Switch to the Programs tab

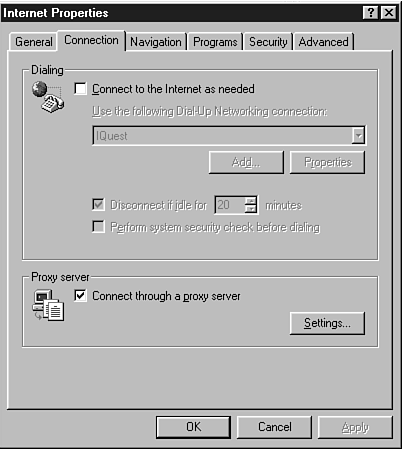pos(215,42)
